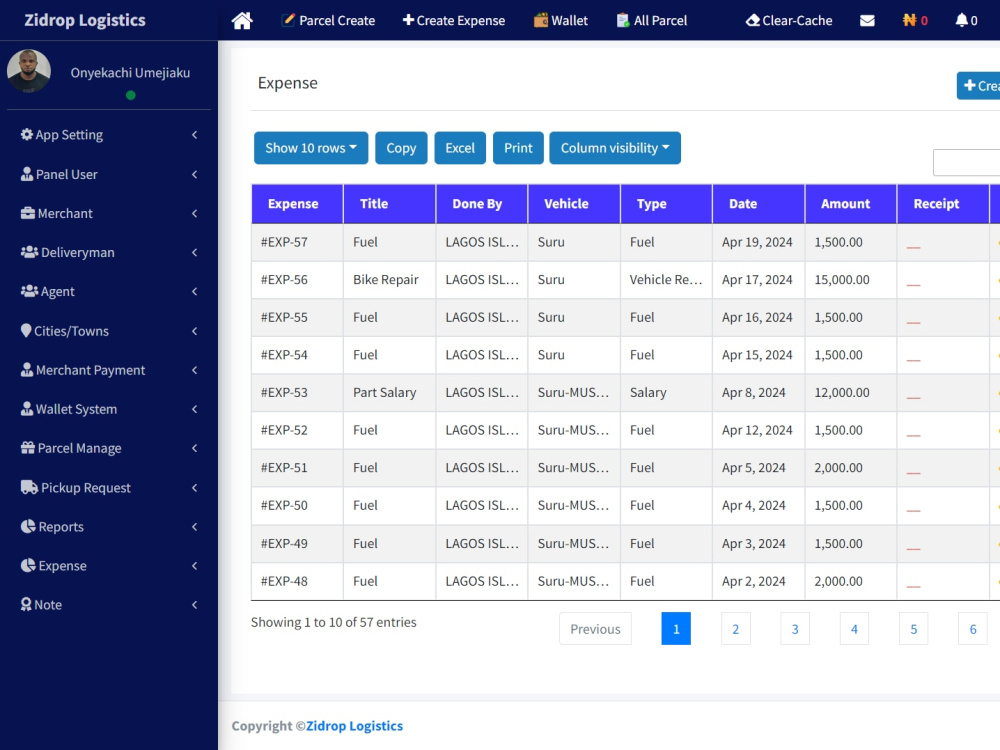The width and height of the screenshot is (1000, 750).
Task: Go to pagination page 5
Action: pos(913,629)
